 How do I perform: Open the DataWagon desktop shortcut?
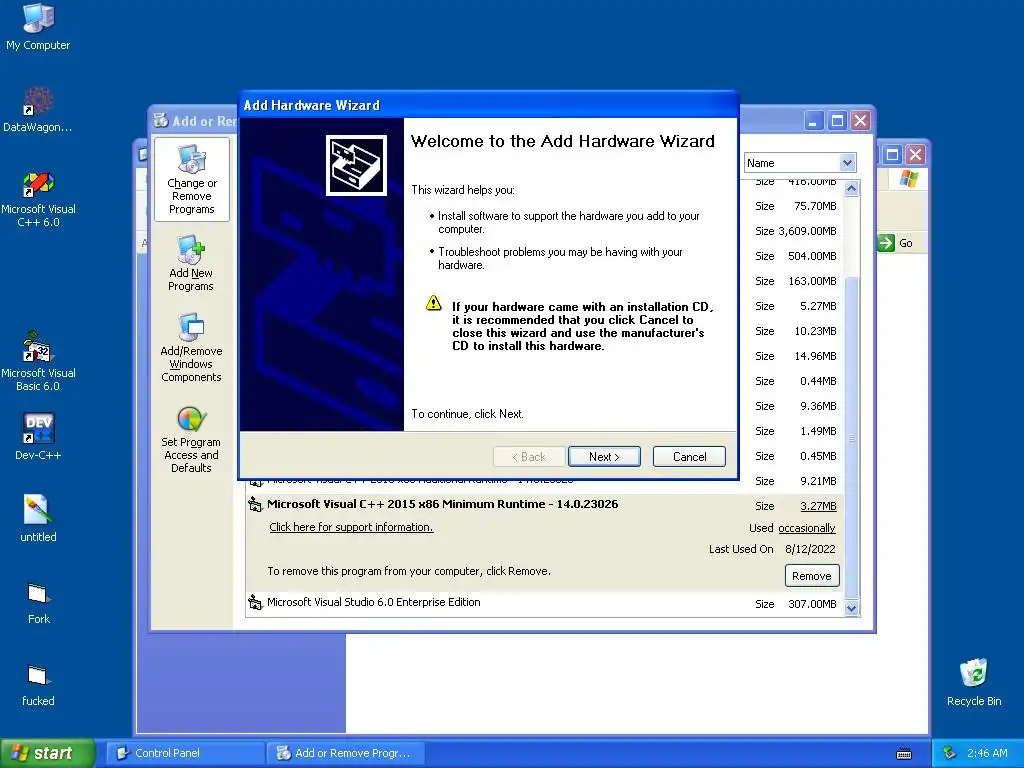point(38,108)
